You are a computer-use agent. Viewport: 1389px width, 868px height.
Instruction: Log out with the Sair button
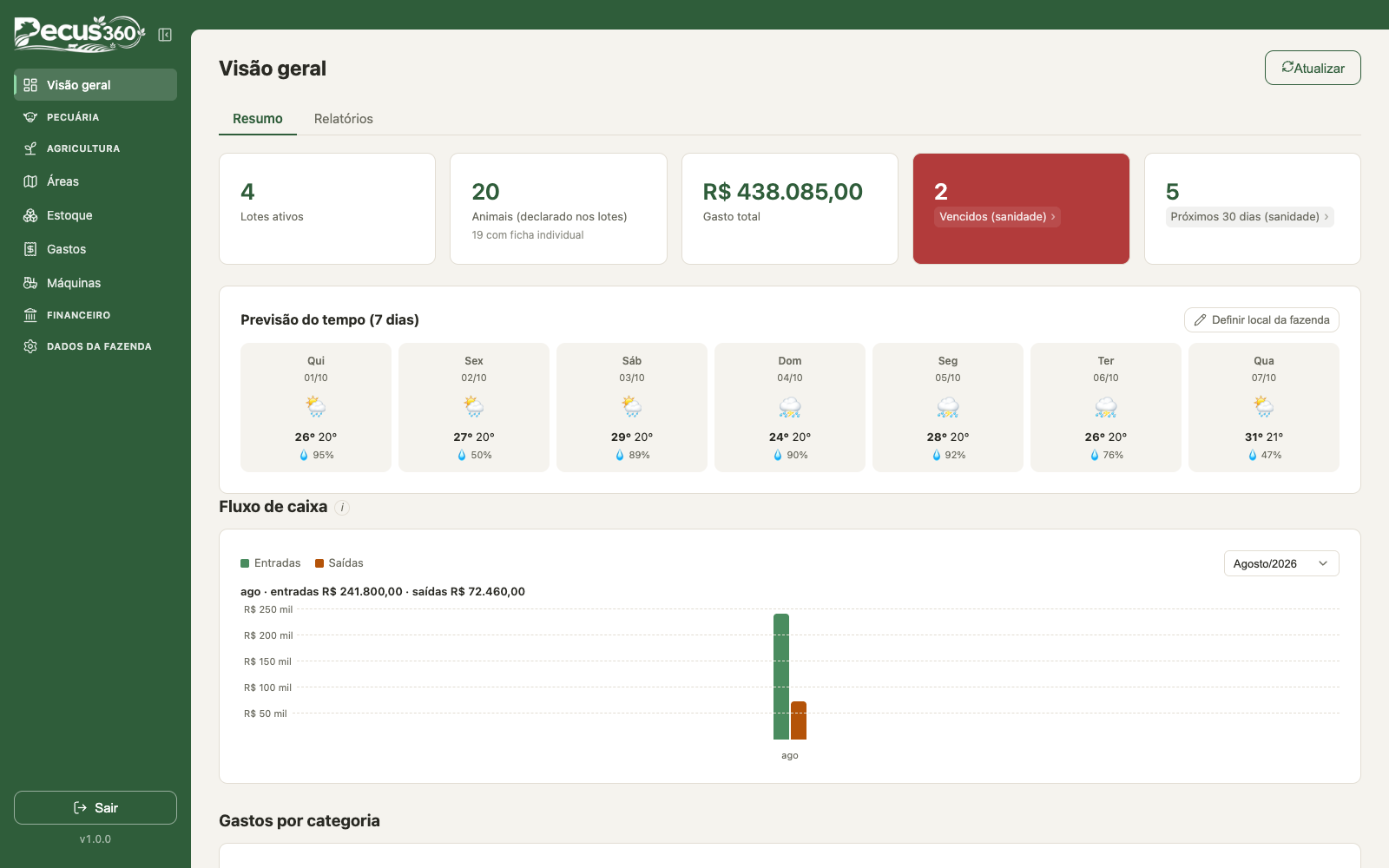pyautogui.click(x=95, y=807)
